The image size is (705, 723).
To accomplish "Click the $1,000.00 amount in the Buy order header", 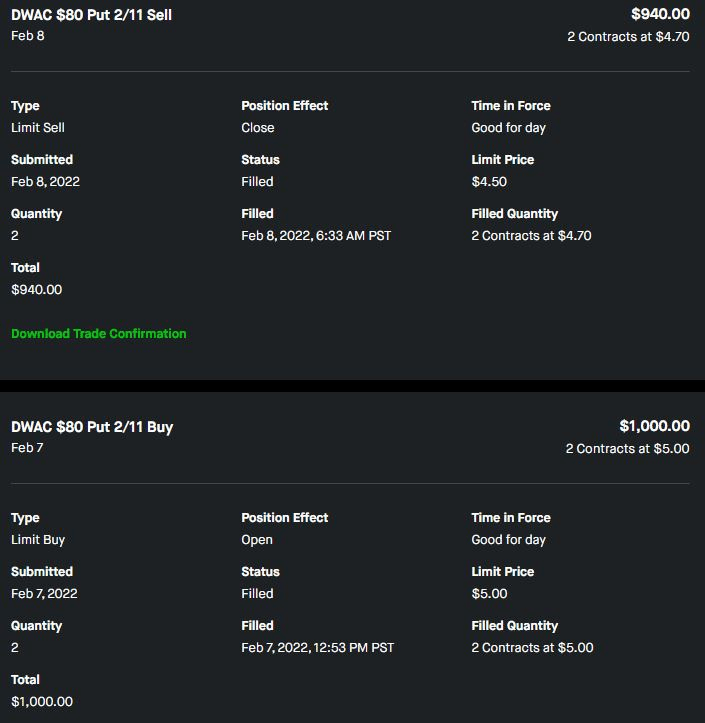I will 654,426.
